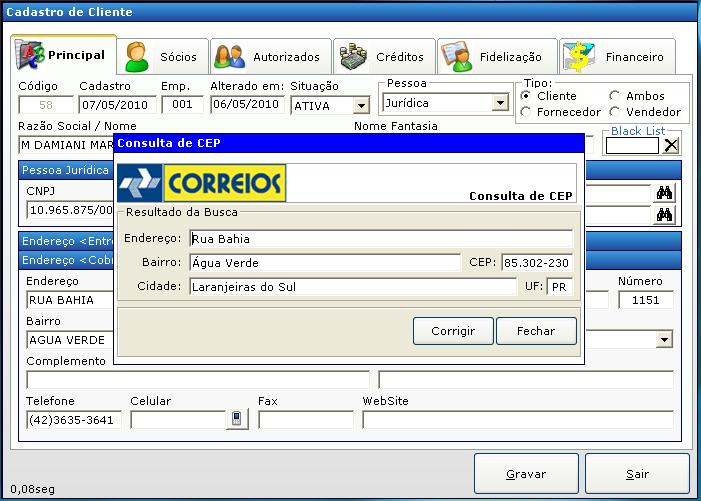This screenshot has width=701, height=501.
Task: Expand the Endereço Cobrança section header
Action: (x=66, y=260)
